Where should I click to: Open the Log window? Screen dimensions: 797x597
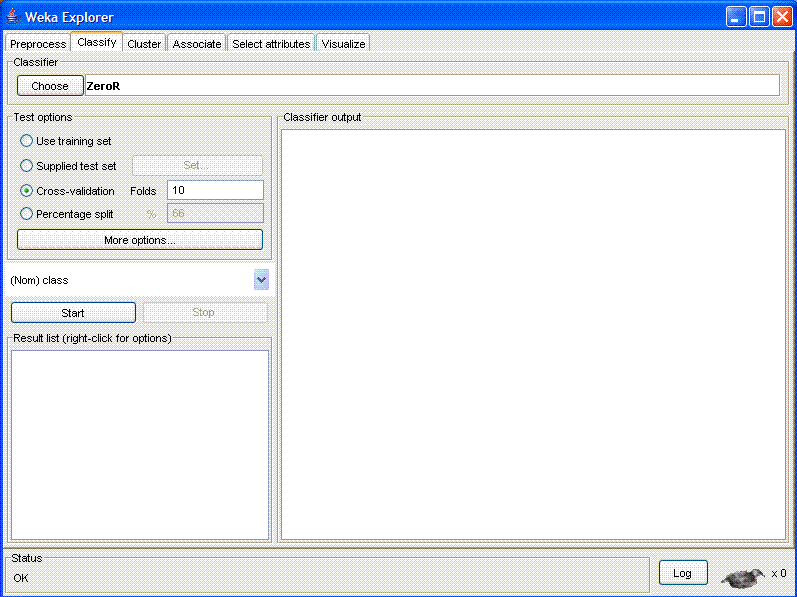(x=683, y=573)
